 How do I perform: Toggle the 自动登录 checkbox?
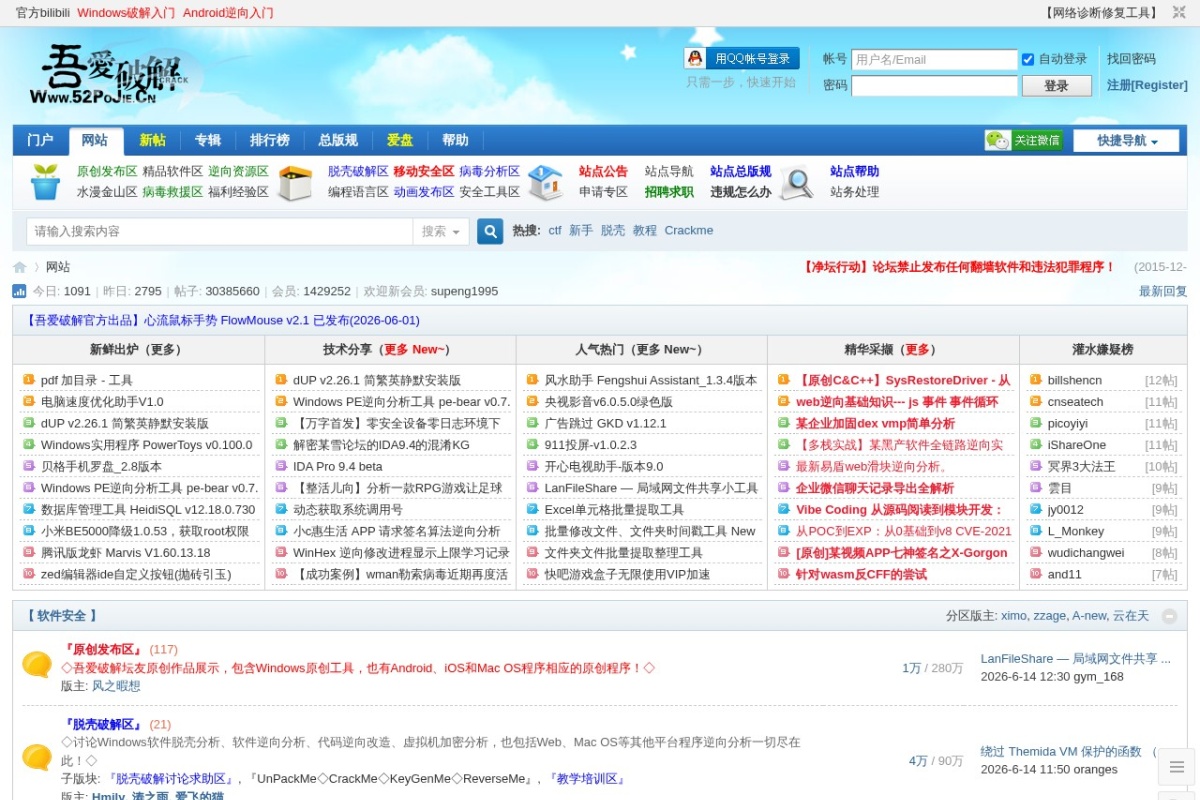(1027, 60)
